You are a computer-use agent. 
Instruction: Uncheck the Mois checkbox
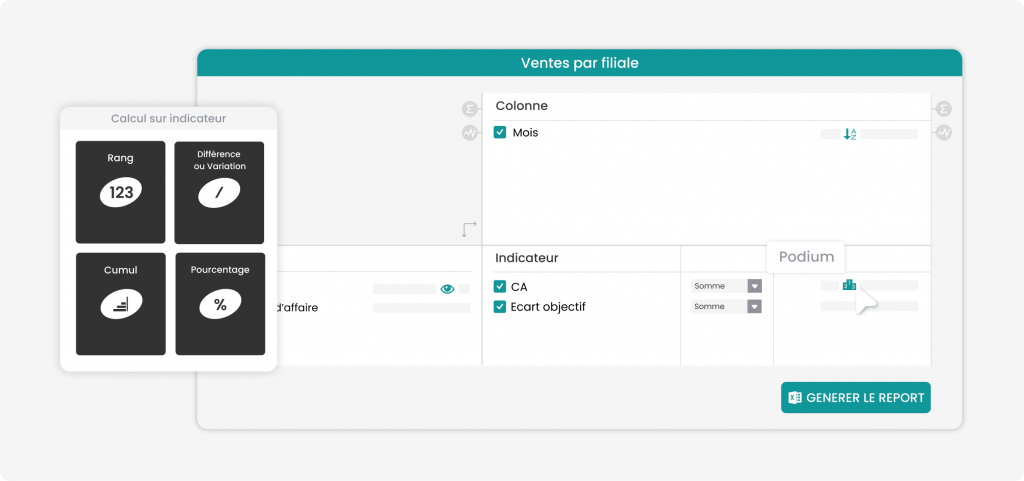point(500,132)
